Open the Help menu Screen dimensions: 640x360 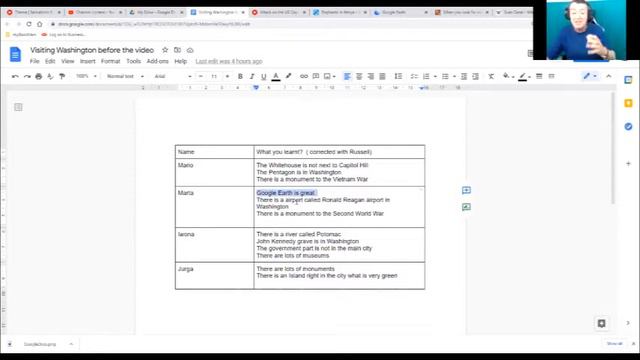[x=180, y=61]
